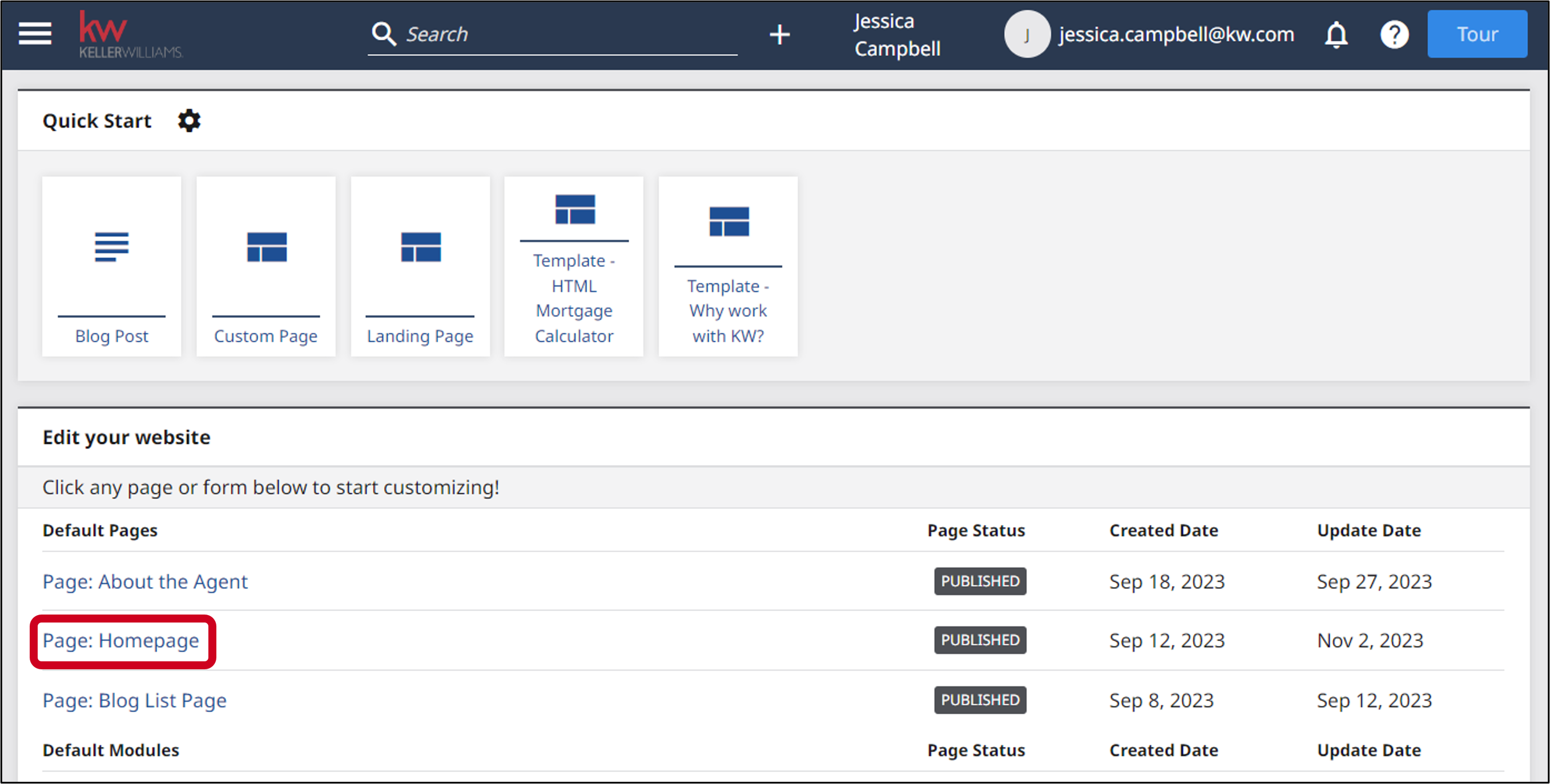
Task: Focus the Search input field
Action: click(553, 35)
